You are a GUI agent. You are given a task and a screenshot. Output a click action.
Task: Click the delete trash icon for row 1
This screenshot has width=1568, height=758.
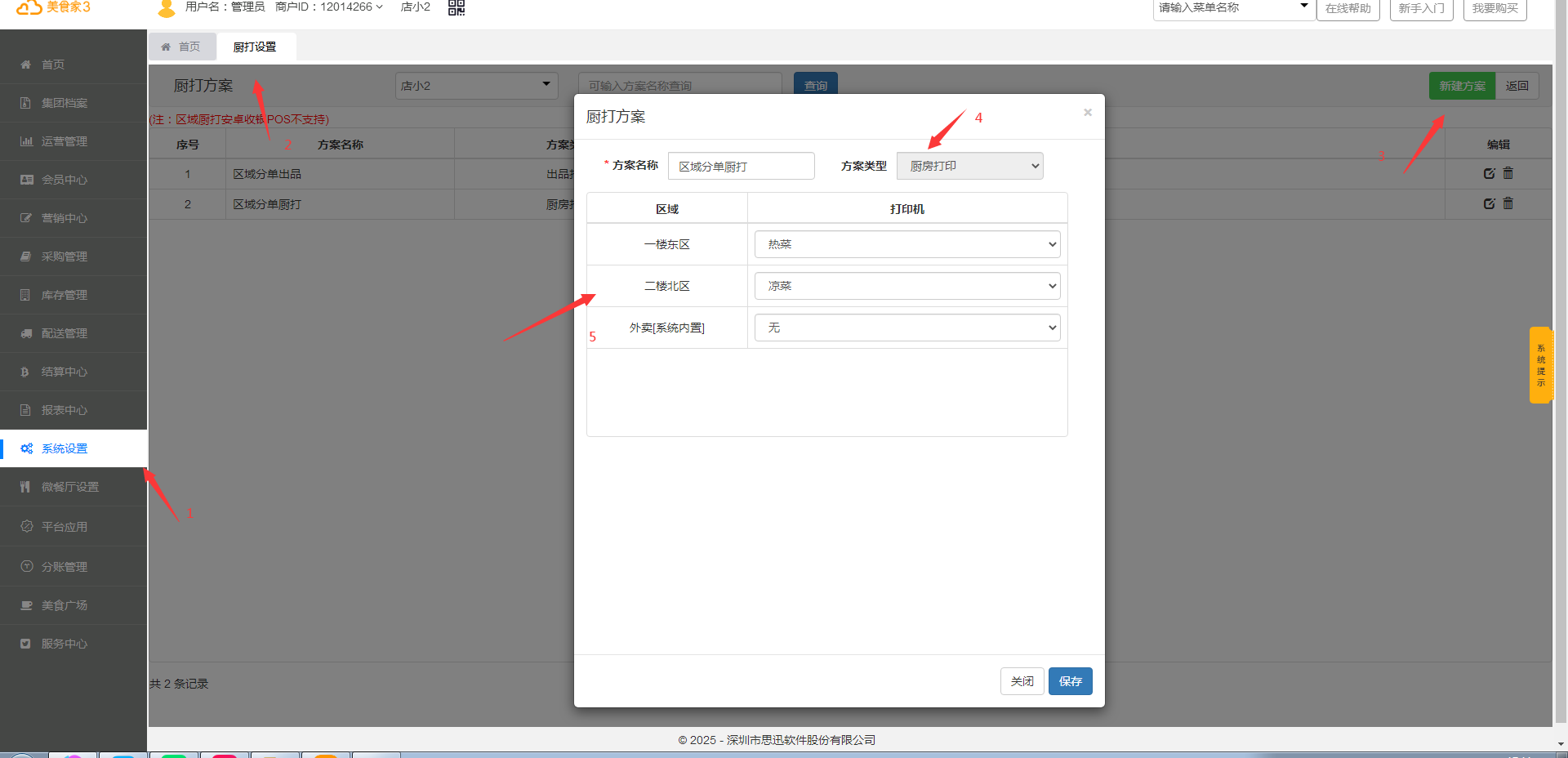1508,173
